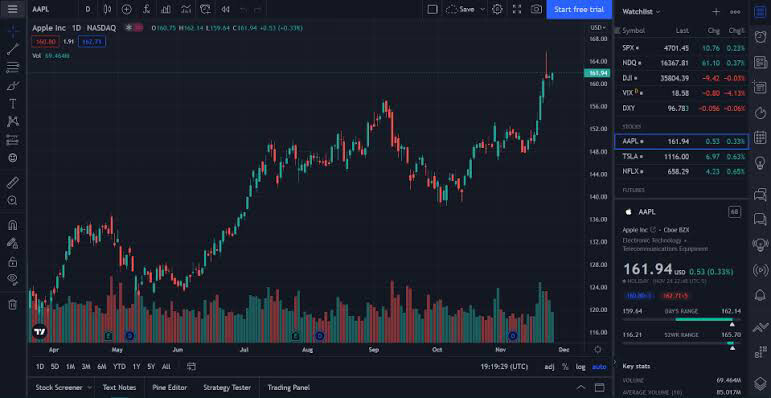Set chart range to 1D
This screenshot has height=398, width=771.
pyautogui.click(x=40, y=367)
